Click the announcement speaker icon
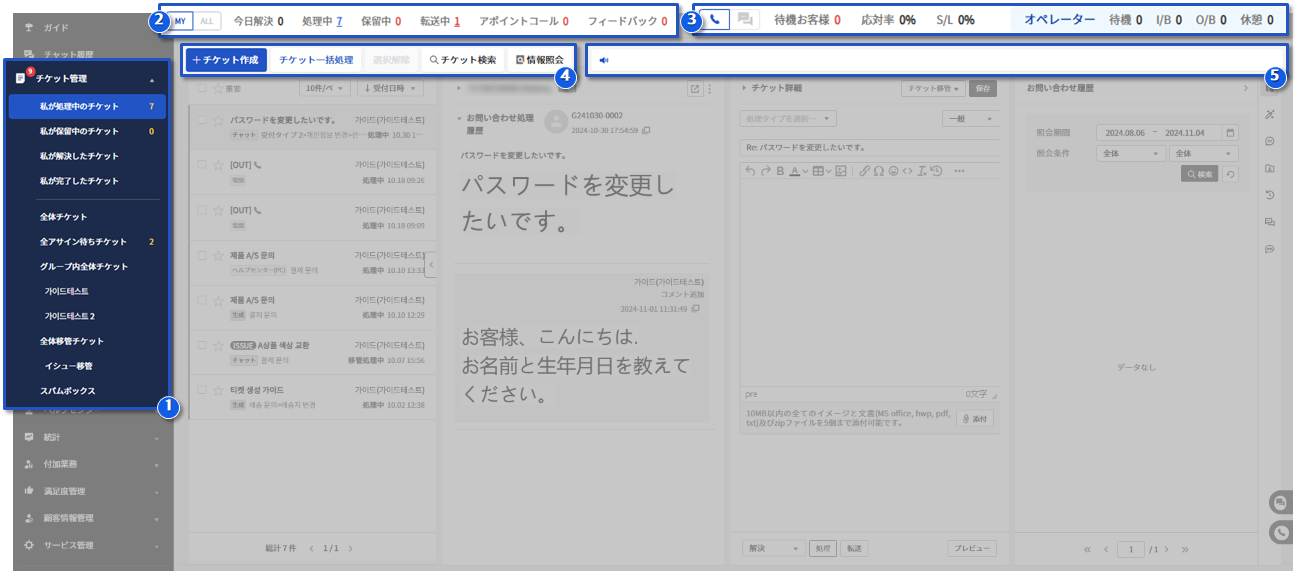Image resolution: width=1300 pixels, height=571 pixels. pos(603,60)
